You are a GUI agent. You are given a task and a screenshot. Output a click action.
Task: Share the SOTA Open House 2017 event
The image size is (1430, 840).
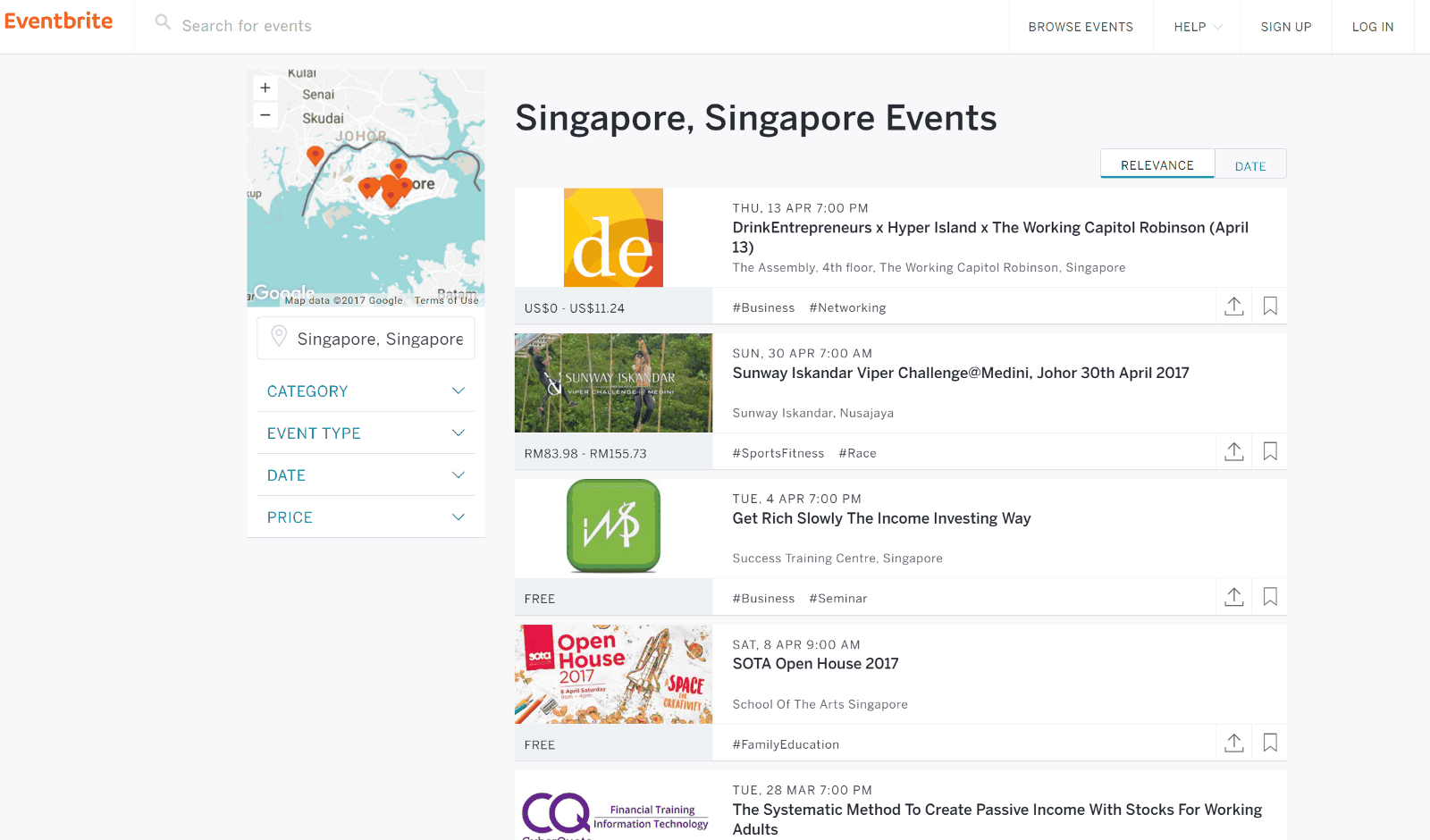point(1234,743)
